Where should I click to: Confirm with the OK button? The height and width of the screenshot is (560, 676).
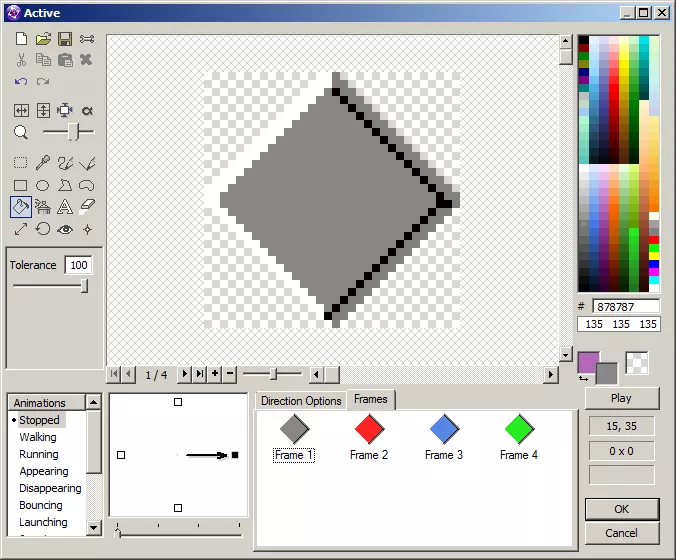622,509
